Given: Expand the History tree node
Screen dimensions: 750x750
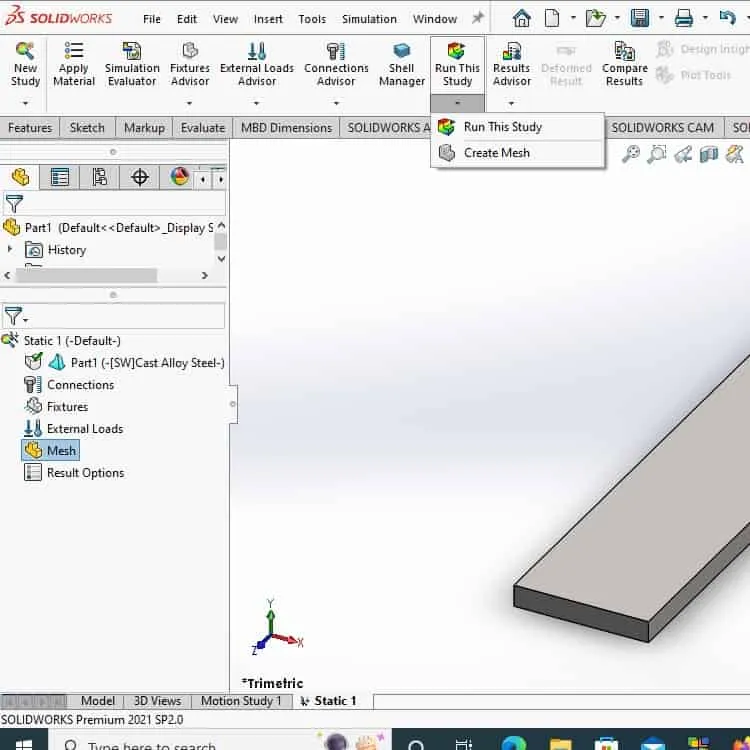Looking at the screenshot, I should (x=10, y=249).
